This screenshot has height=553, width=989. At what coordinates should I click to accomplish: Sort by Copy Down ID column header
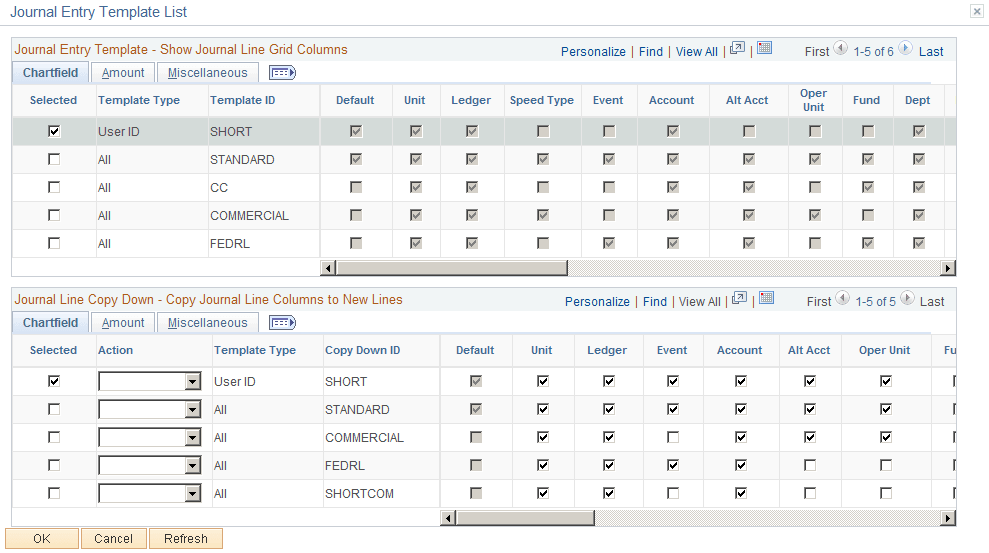pyautogui.click(x=363, y=350)
